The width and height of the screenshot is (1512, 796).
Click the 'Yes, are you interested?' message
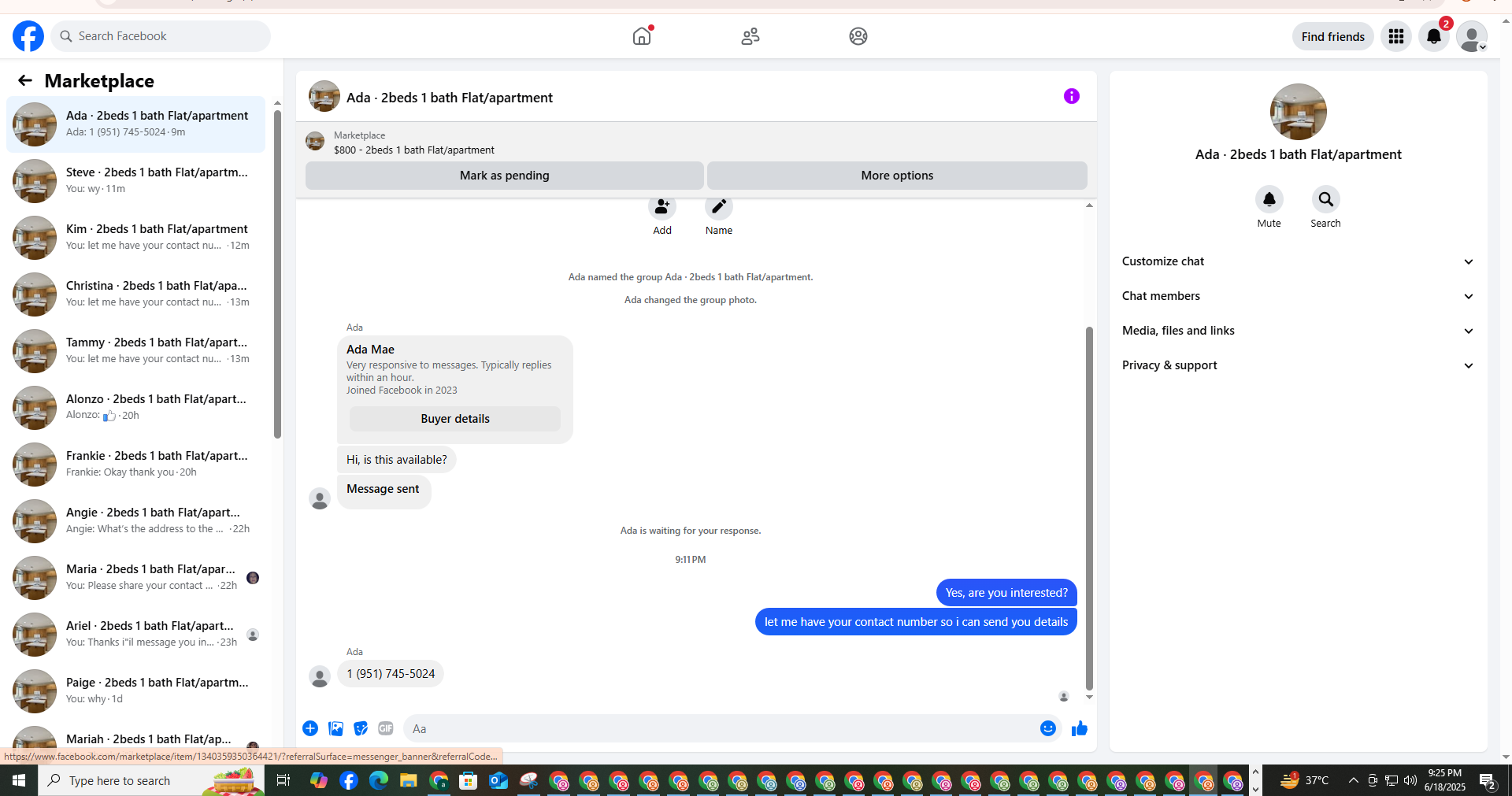tap(1006, 593)
